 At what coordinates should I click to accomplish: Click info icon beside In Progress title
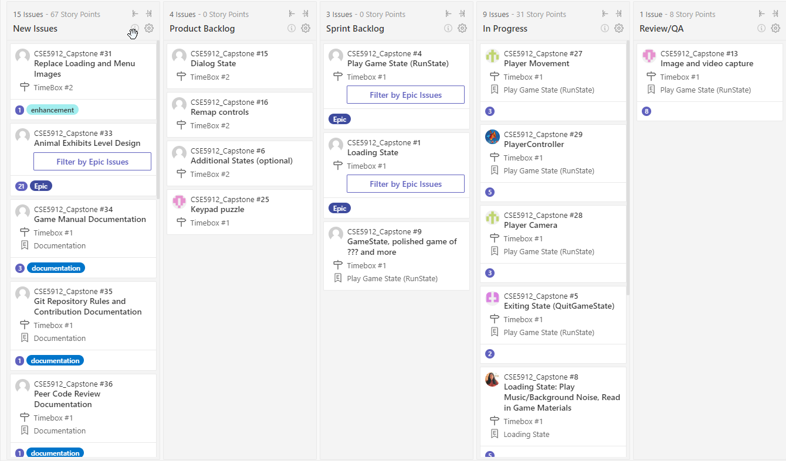[605, 29]
